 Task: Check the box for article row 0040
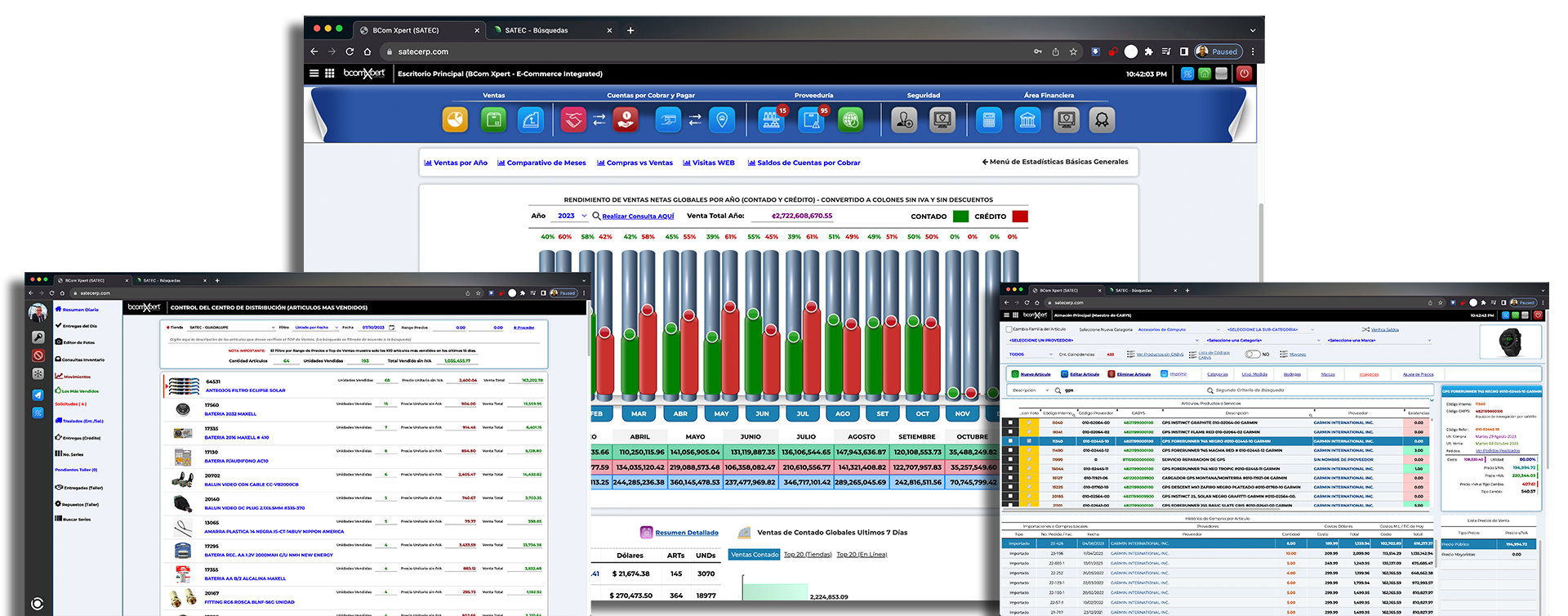(x=1011, y=422)
